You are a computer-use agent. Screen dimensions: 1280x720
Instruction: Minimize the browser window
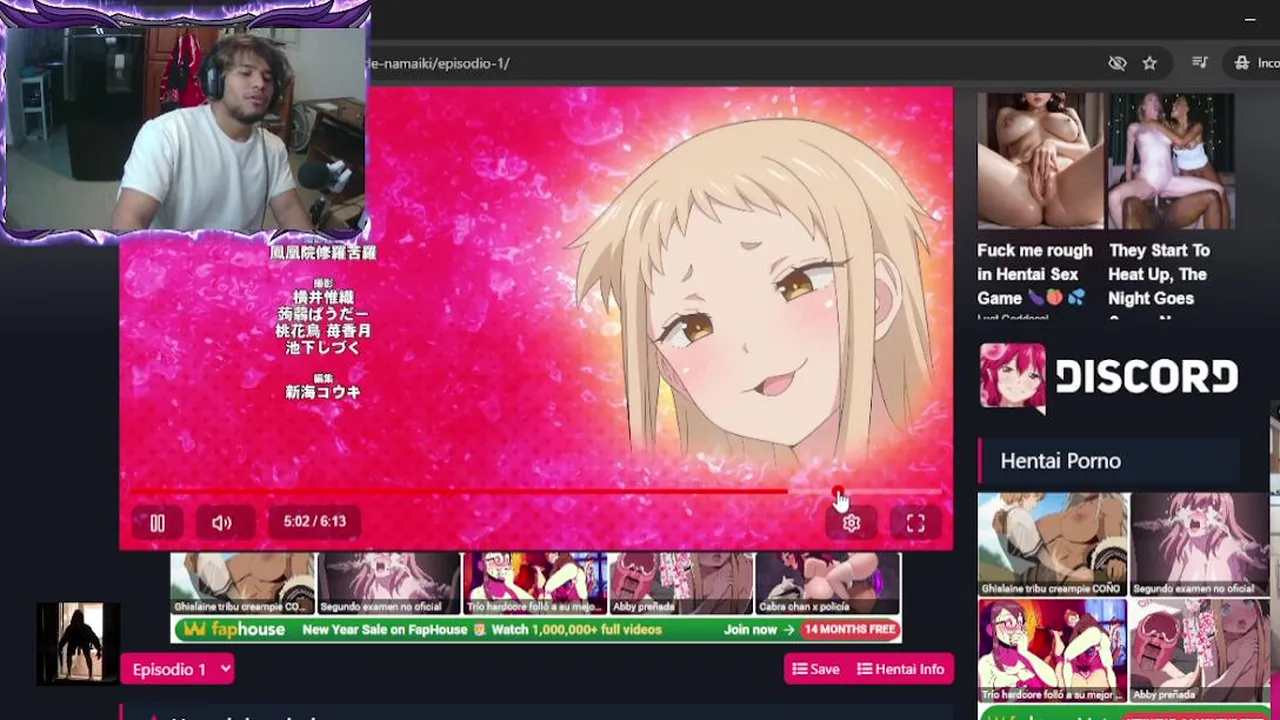pos(1250,19)
